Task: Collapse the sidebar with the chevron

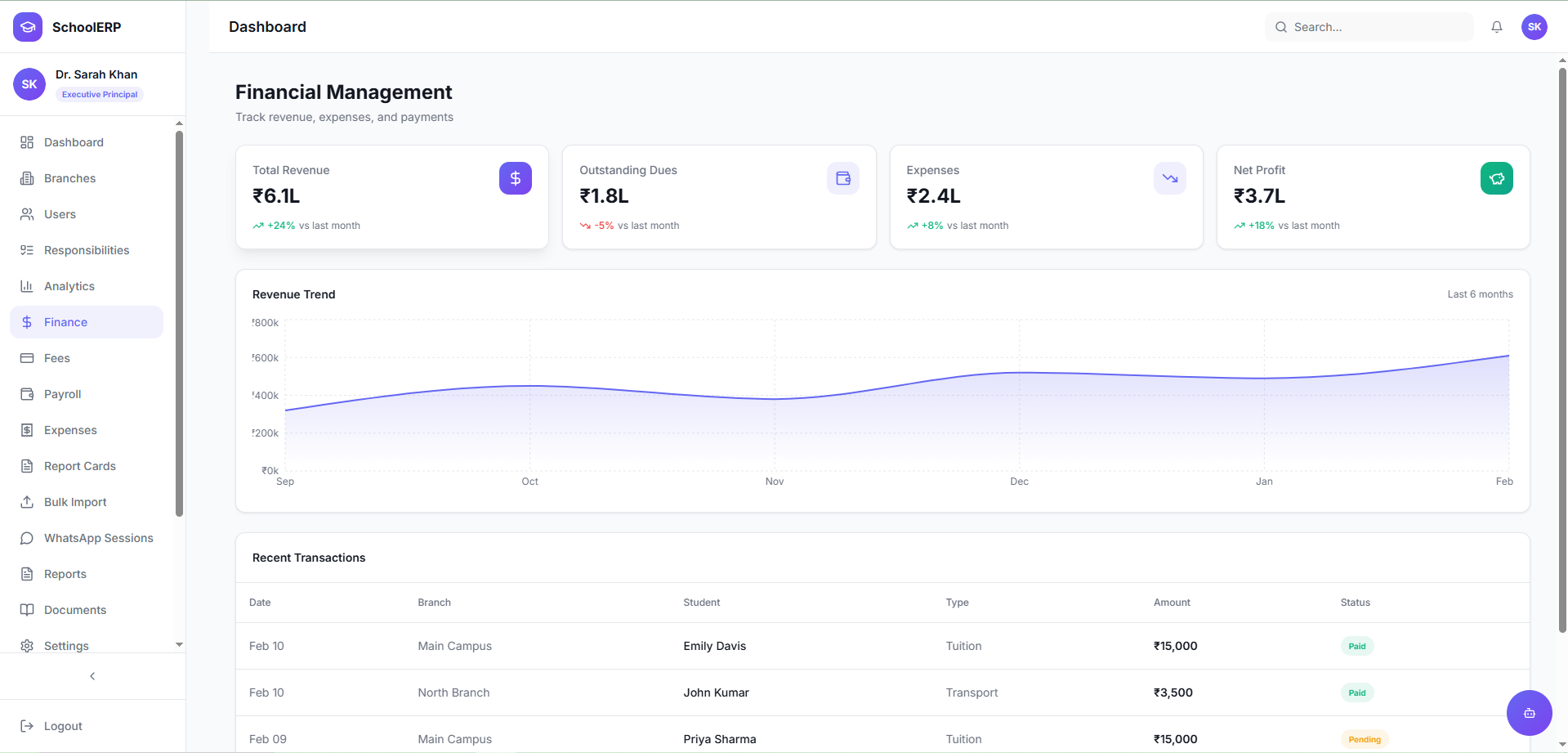Action: pos(92,676)
